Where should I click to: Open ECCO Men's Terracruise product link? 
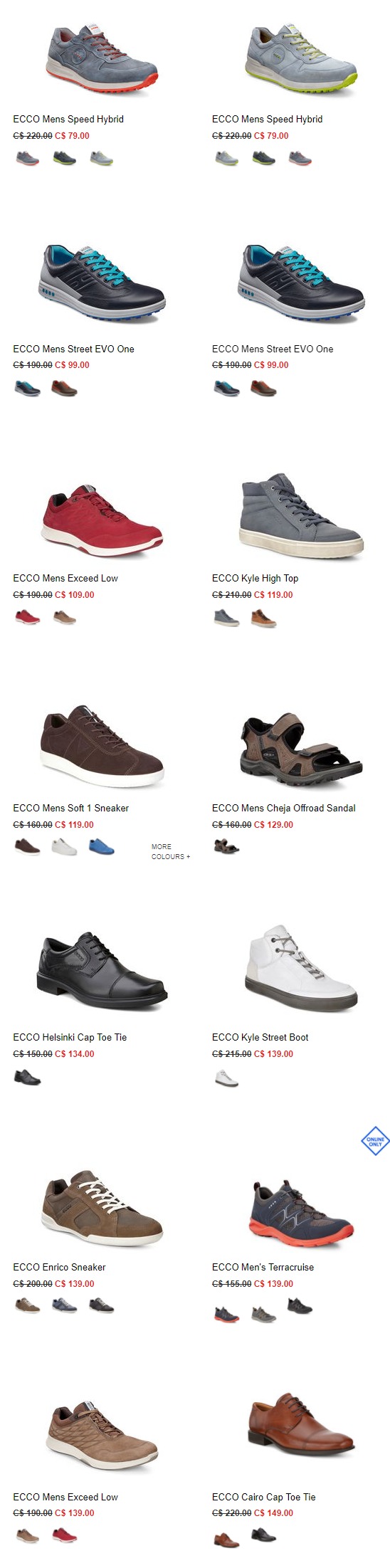tap(263, 1267)
